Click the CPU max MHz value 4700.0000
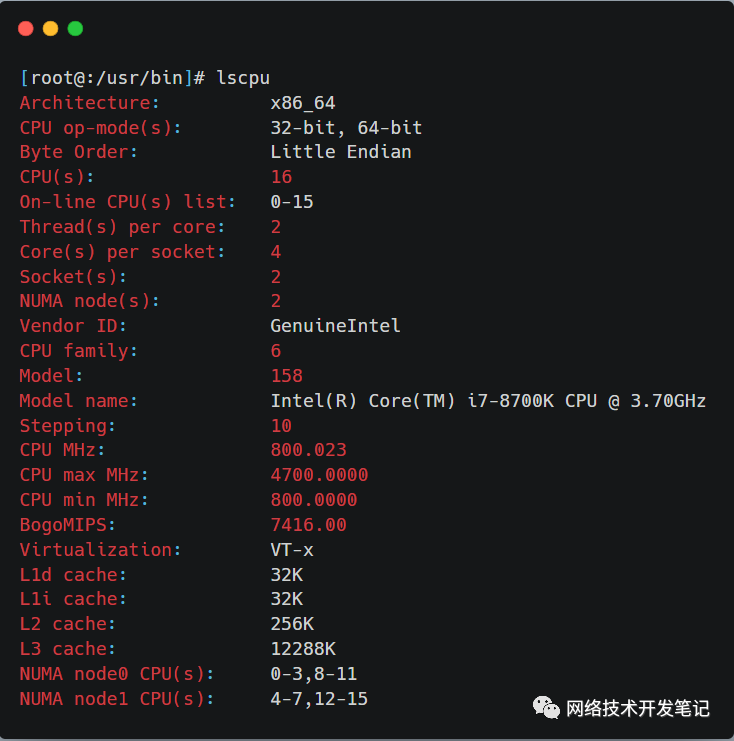This screenshot has width=734, height=741. (319, 475)
